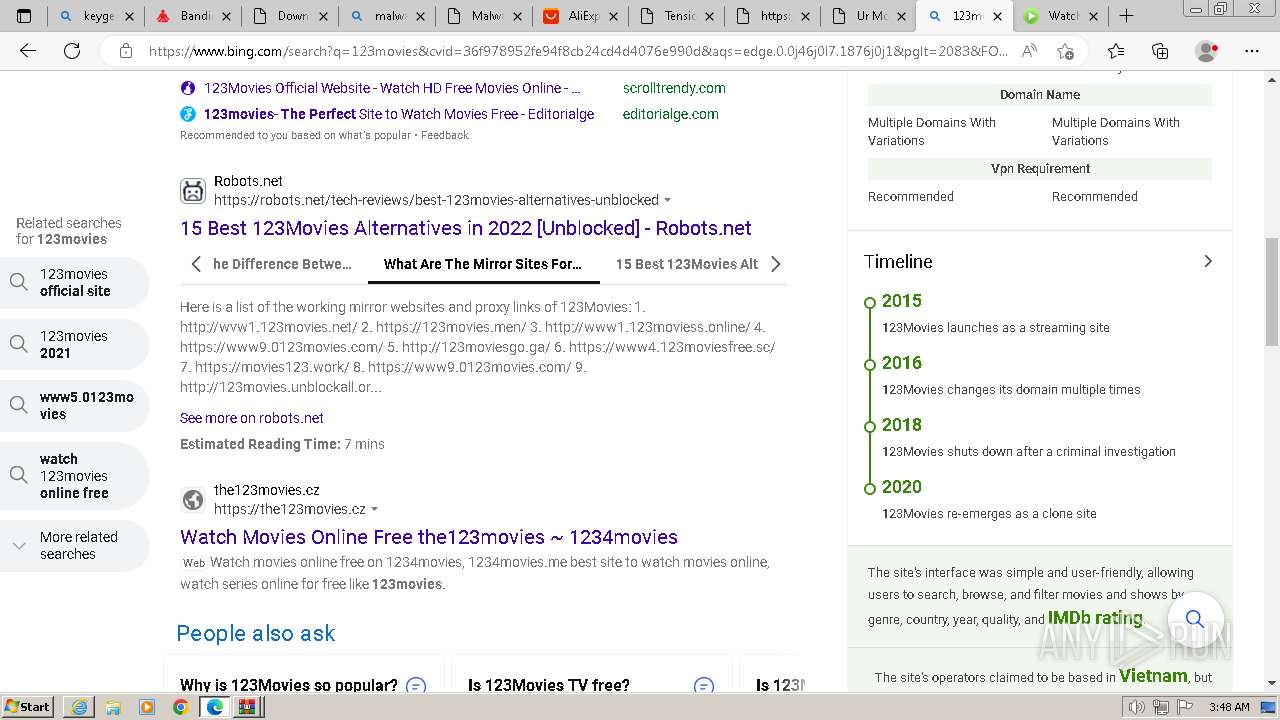Viewport: 1280px width, 720px height.
Task: Open the Edge profile menu
Action: [1207, 51]
